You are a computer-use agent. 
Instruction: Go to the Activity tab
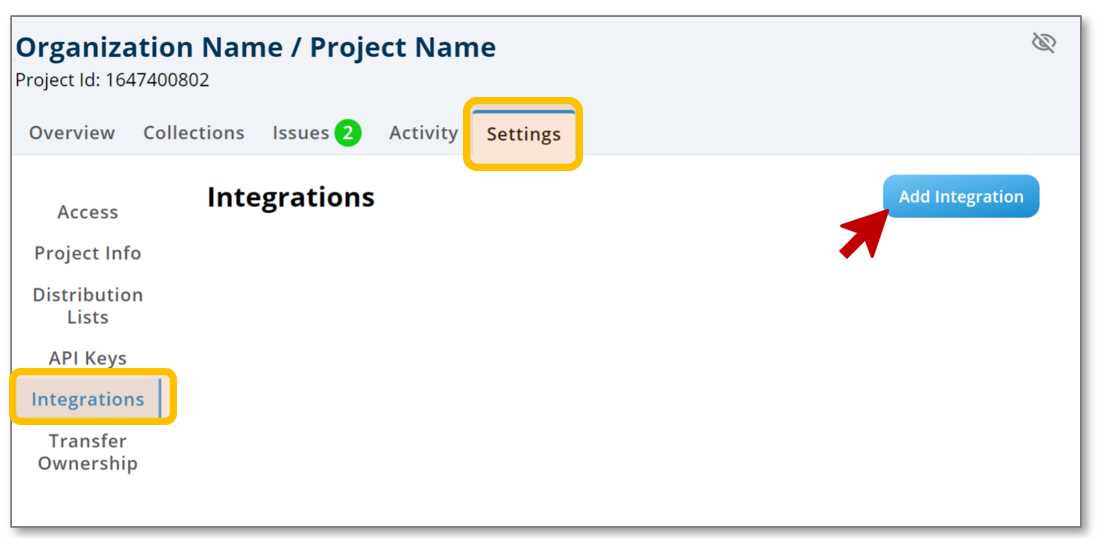[x=423, y=133]
